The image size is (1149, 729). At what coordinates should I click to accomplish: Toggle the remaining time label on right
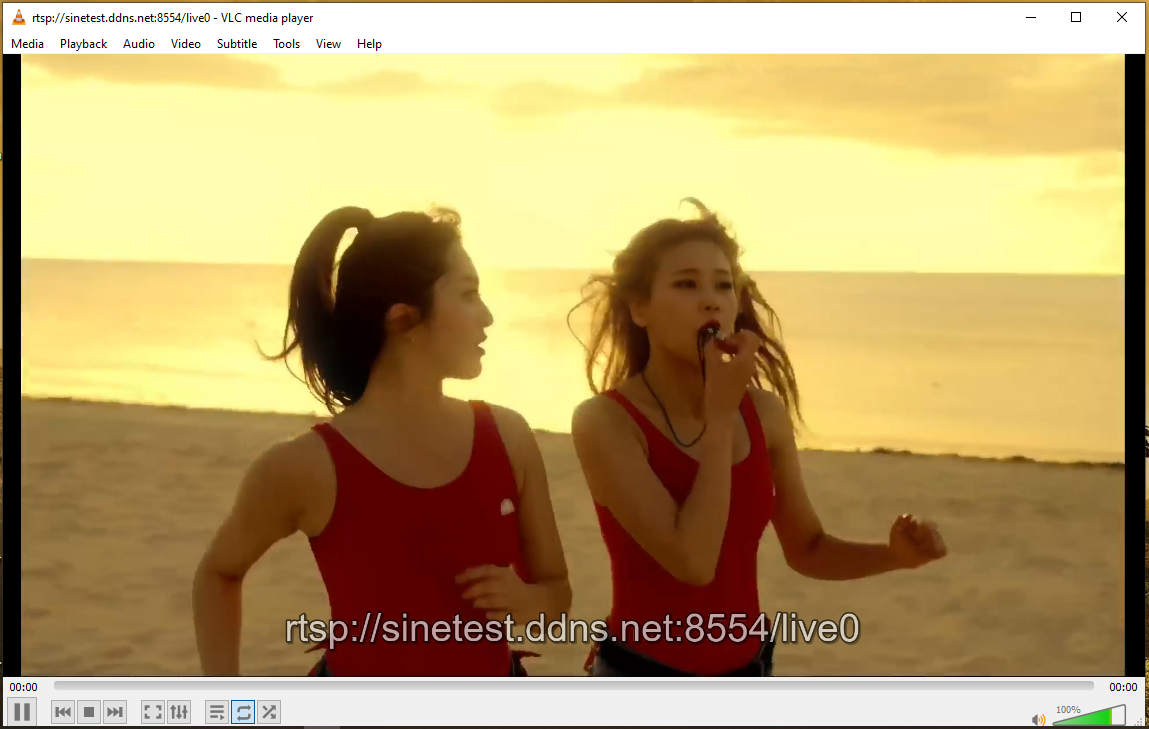(x=1123, y=687)
